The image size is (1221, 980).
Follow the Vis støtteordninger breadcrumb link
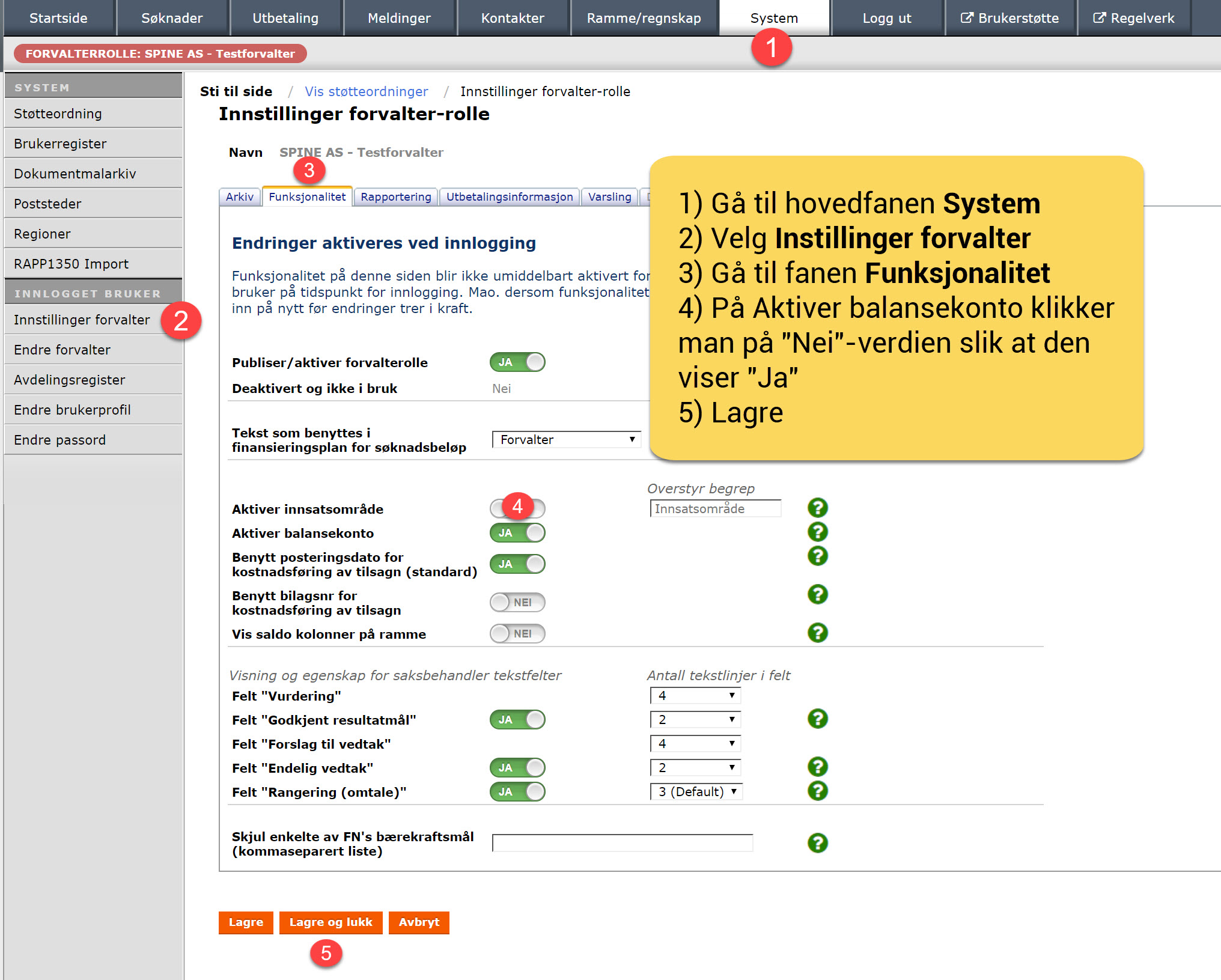[x=366, y=91]
